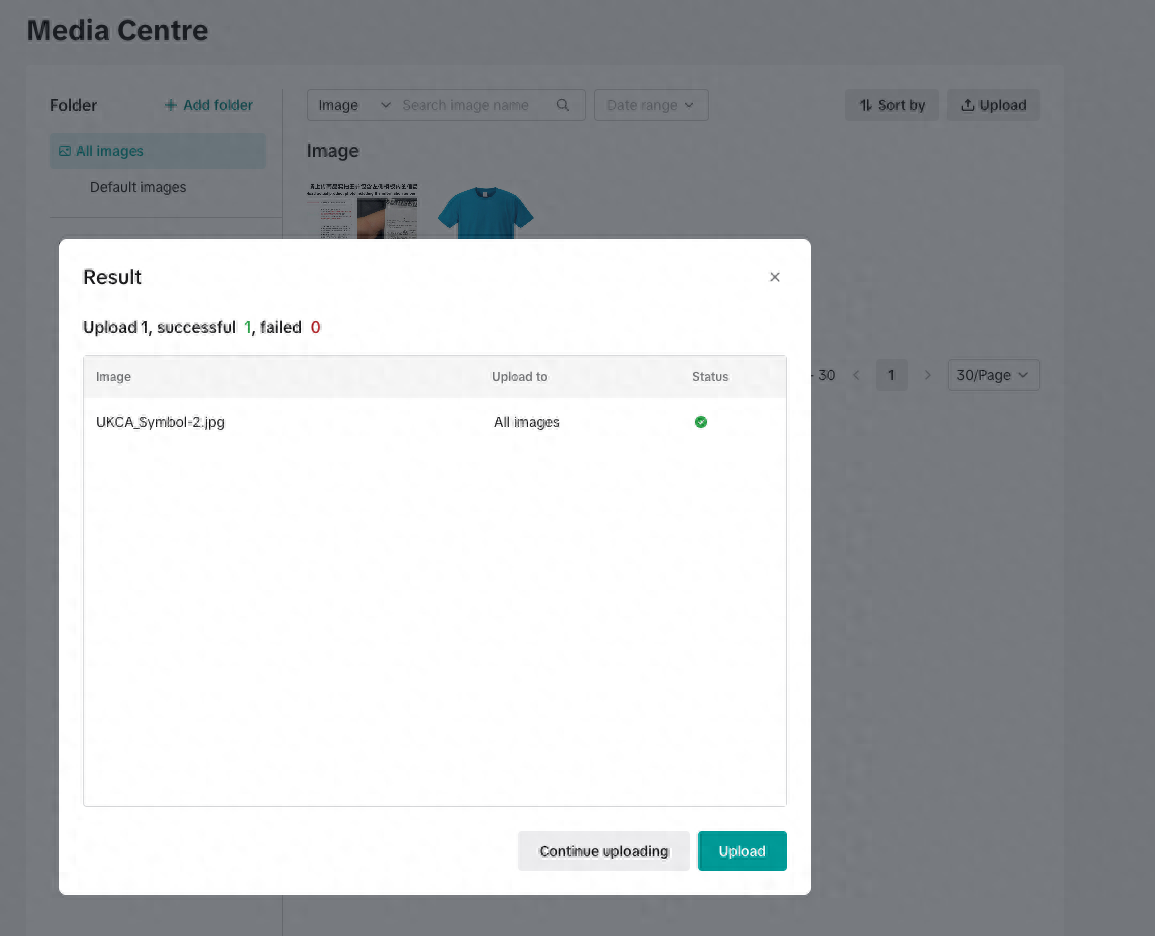
Task: Click the plus icon beside Add folder
Action: tap(170, 105)
